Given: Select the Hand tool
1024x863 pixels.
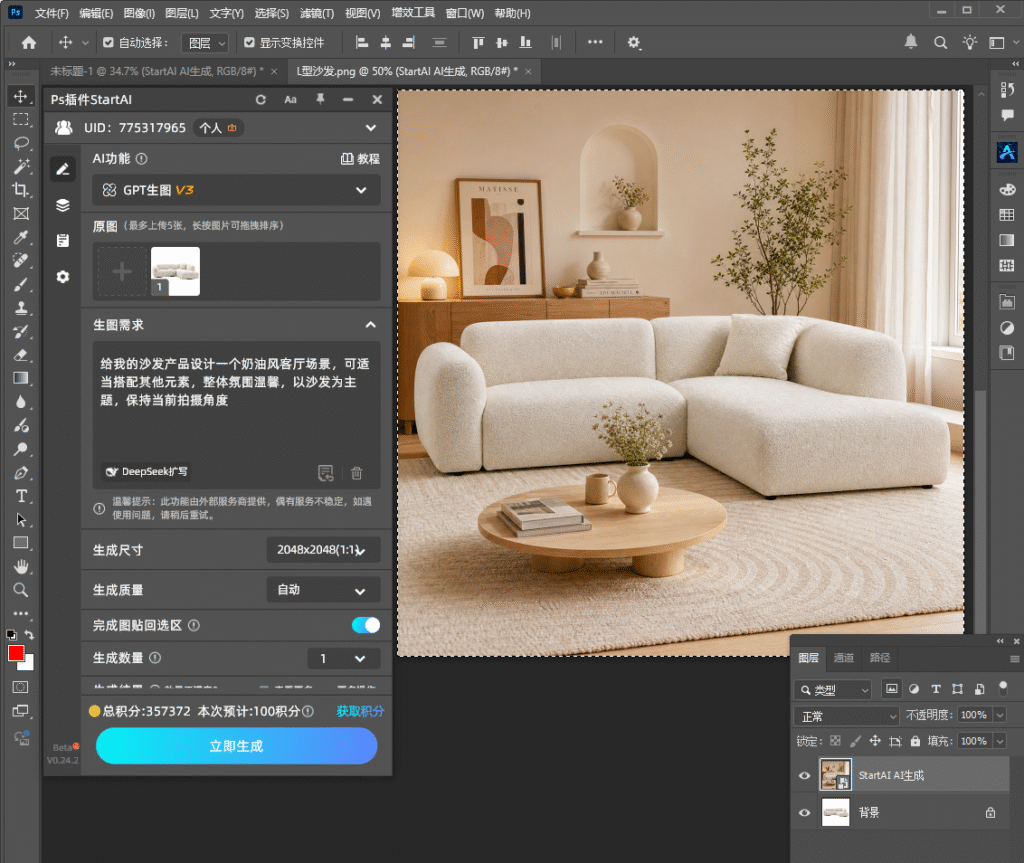Looking at the screenshot, I should pos(21,566).
